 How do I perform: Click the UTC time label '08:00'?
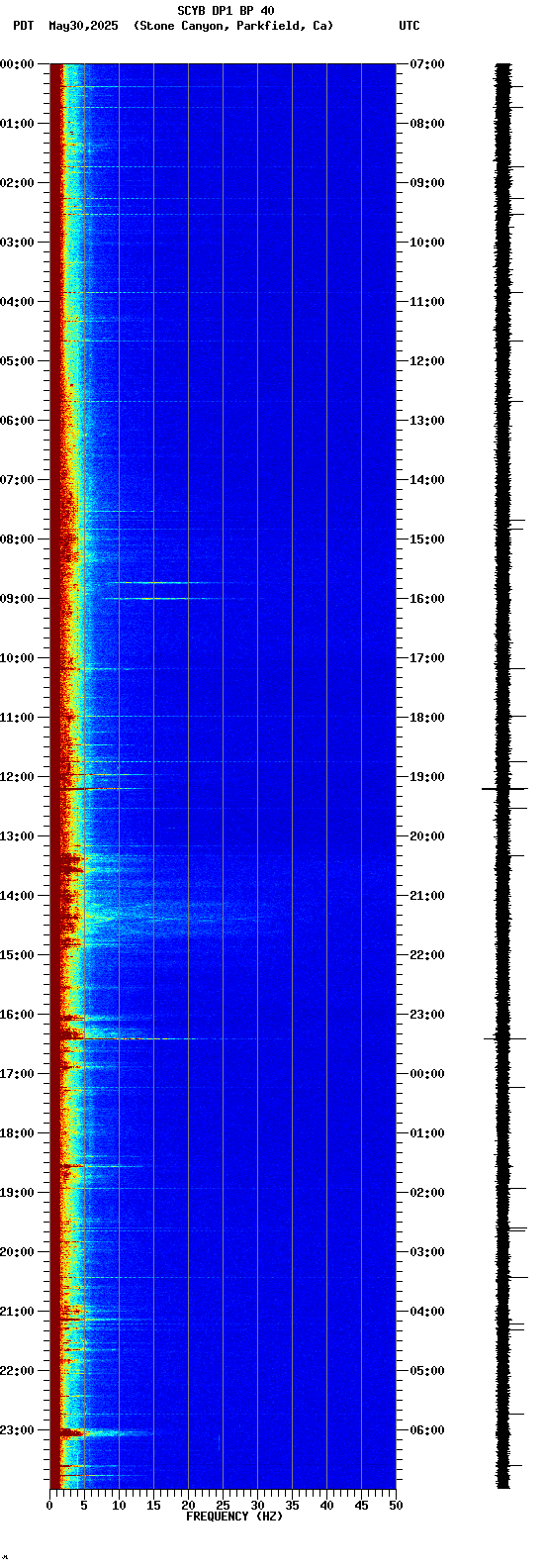click(427, 124)
